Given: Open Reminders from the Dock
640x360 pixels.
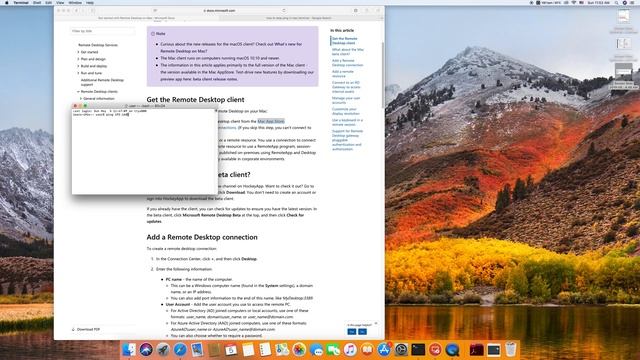Looking at the screenshot, I should 265,350.
